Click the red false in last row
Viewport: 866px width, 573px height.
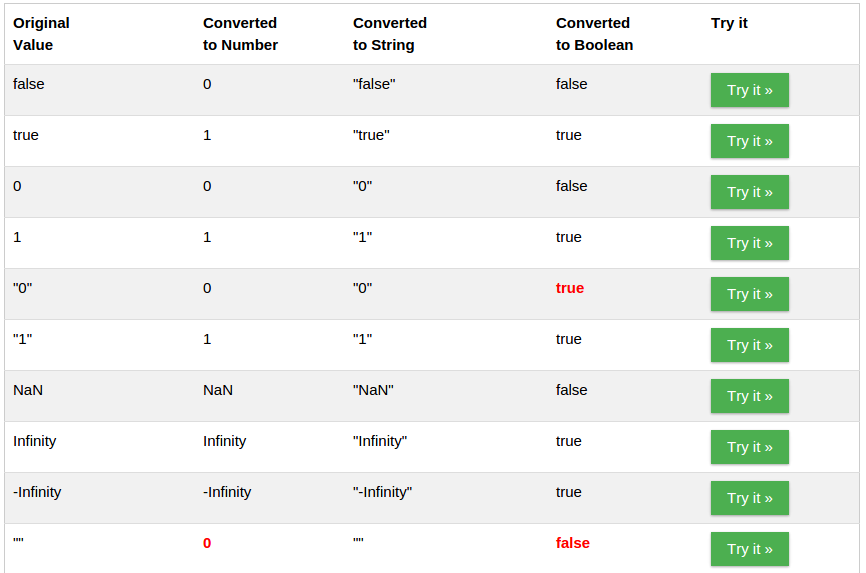coord(573,543)
